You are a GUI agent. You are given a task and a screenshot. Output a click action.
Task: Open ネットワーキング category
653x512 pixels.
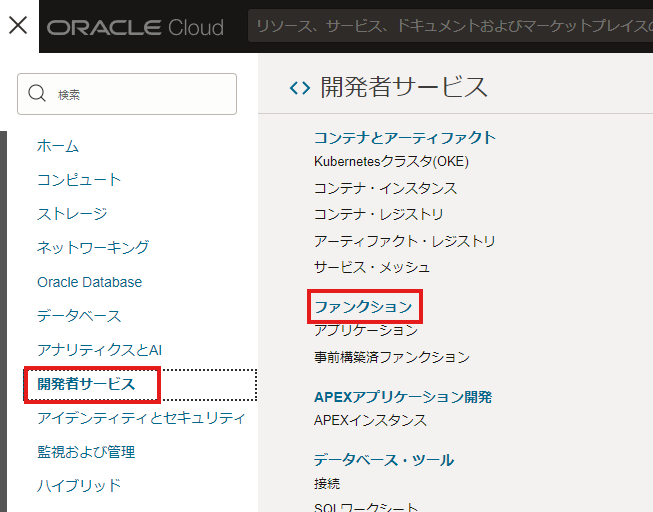pyautogui.click(x=93, y=247)
